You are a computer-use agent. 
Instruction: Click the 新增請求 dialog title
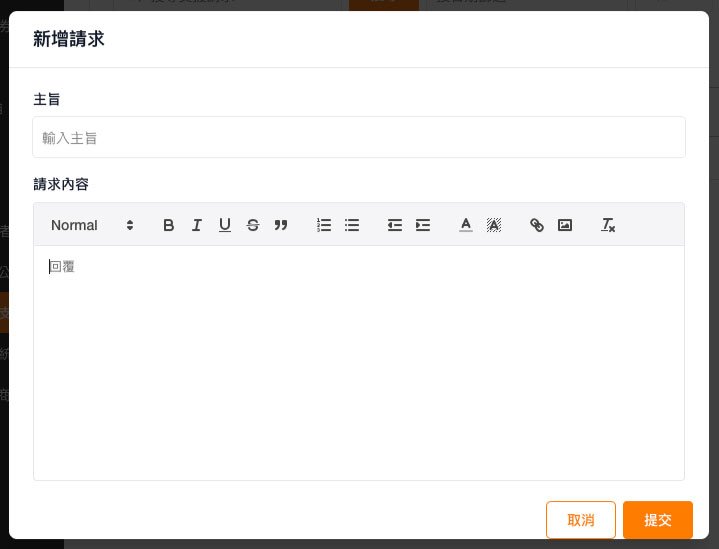pos(69,40)
